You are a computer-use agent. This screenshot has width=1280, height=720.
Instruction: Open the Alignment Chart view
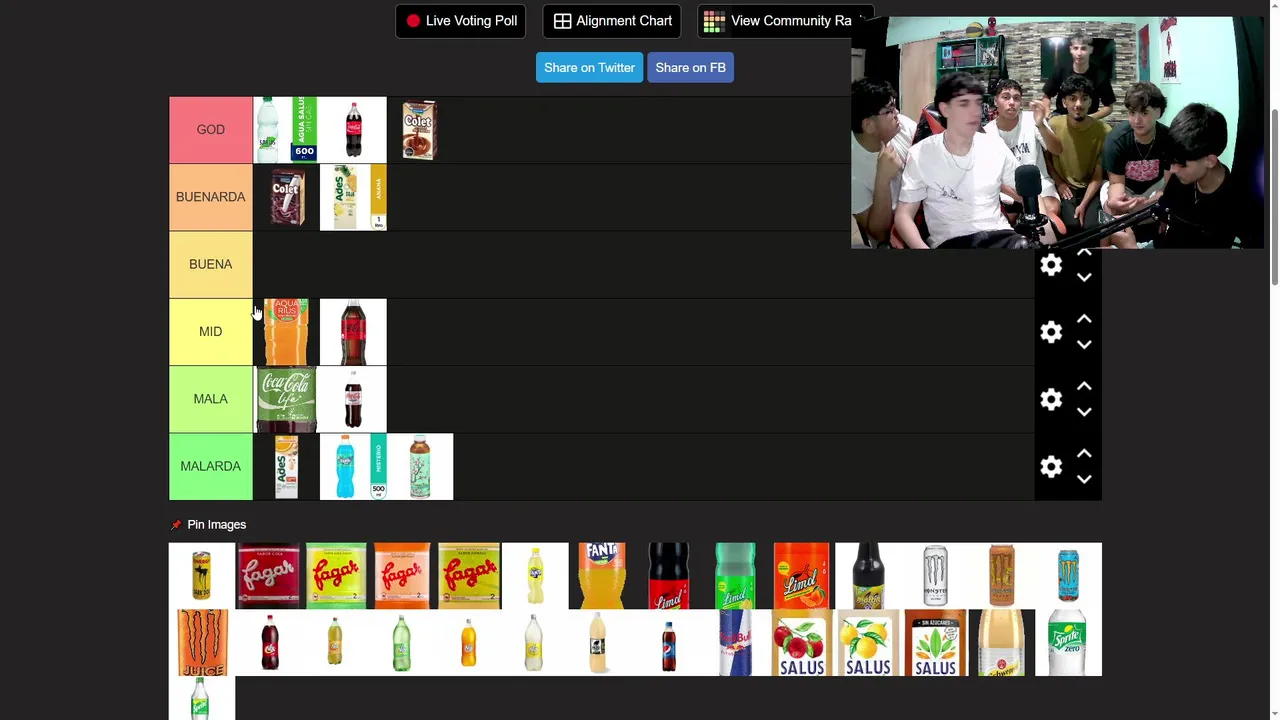pyautogui.click(x=612, y=21)
